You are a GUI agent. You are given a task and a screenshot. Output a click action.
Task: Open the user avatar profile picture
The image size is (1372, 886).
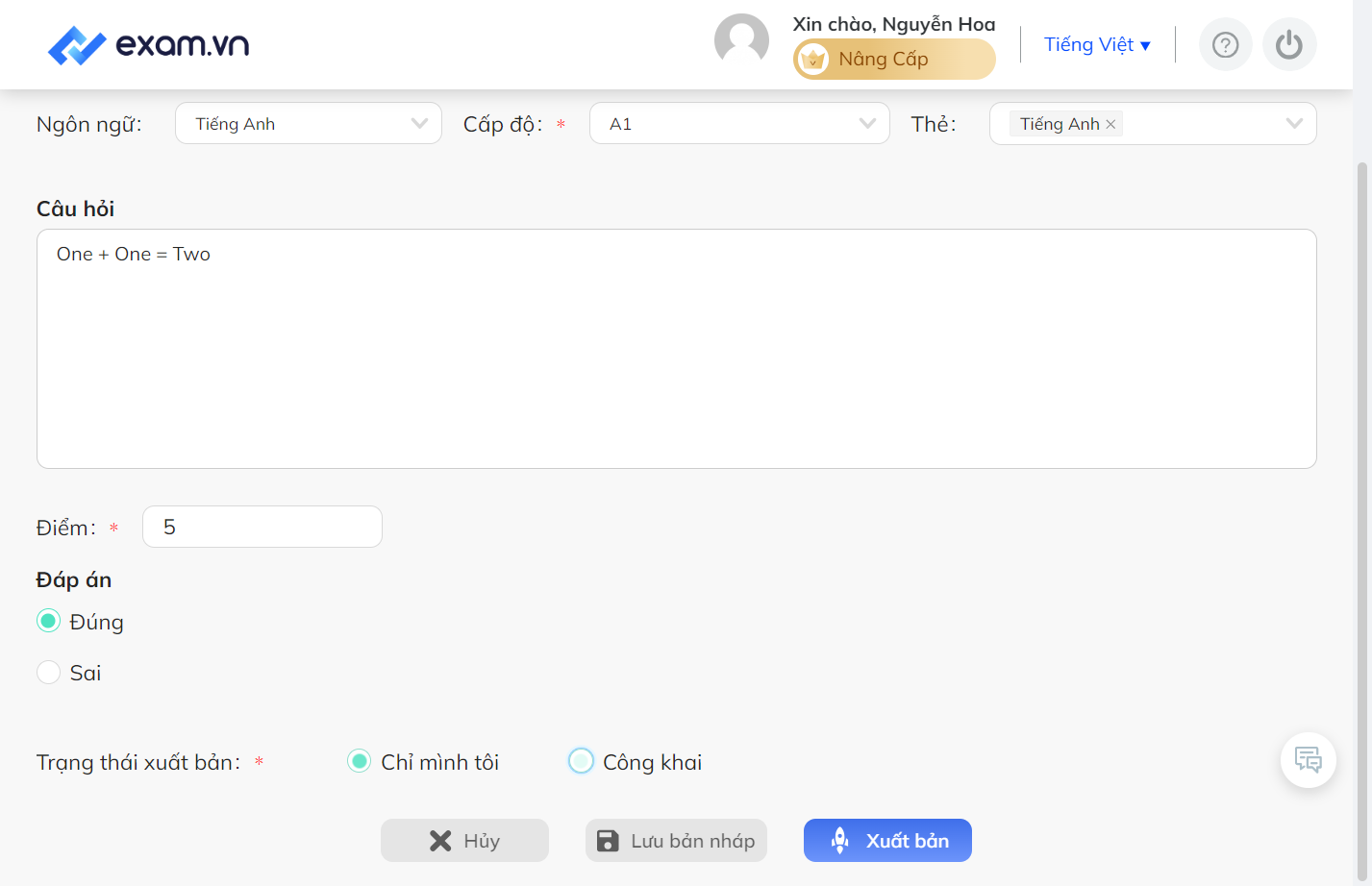pyautogui.click(x=741, y=40)
